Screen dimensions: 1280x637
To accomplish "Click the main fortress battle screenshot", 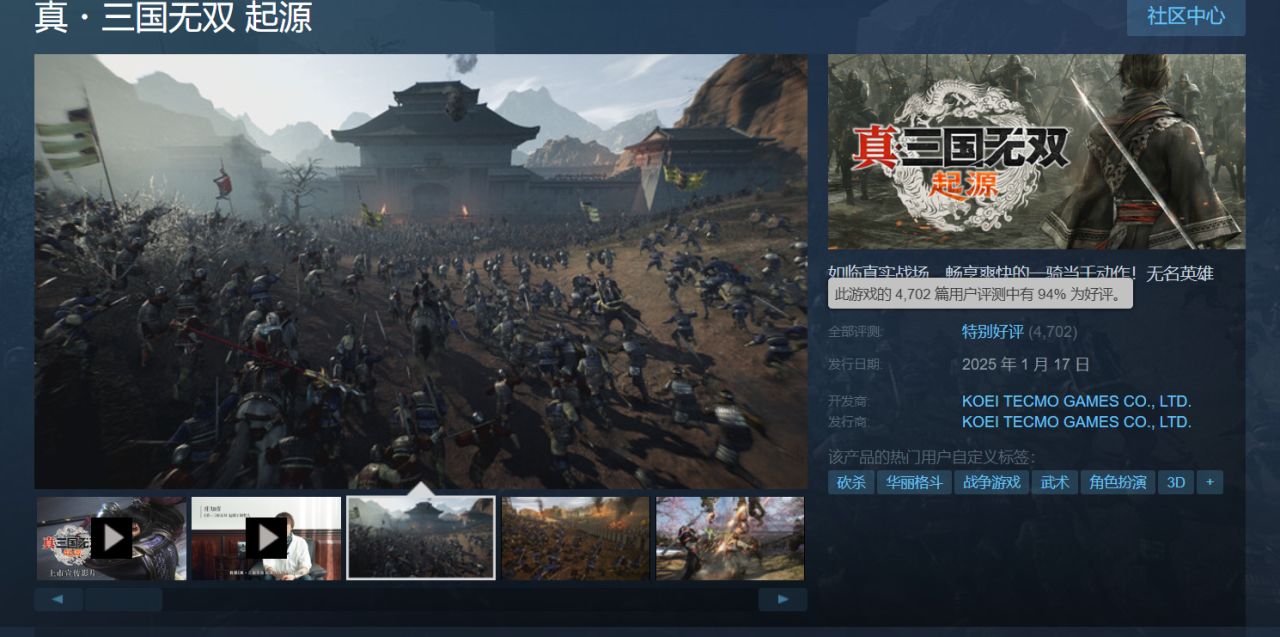I will click(421, 271).
